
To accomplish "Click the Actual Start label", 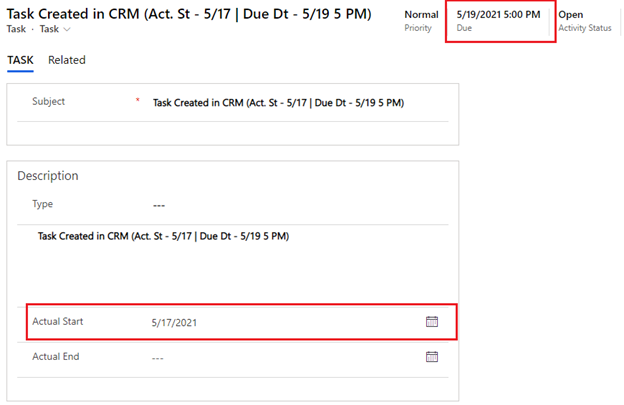I will click(x=58, y=321).
